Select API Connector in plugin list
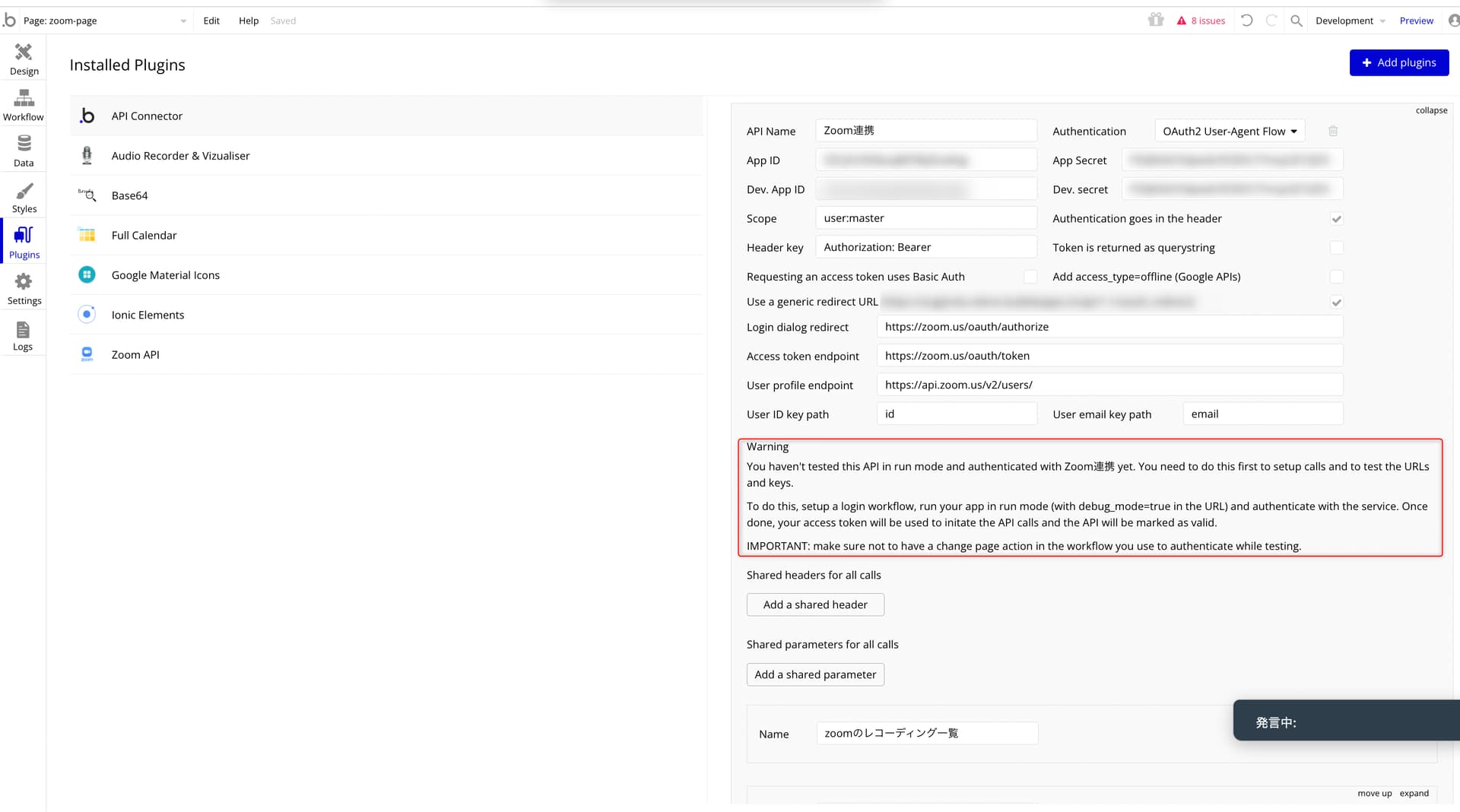The image size is (1460, 812). pyautogui.click(x=386, y=116)
